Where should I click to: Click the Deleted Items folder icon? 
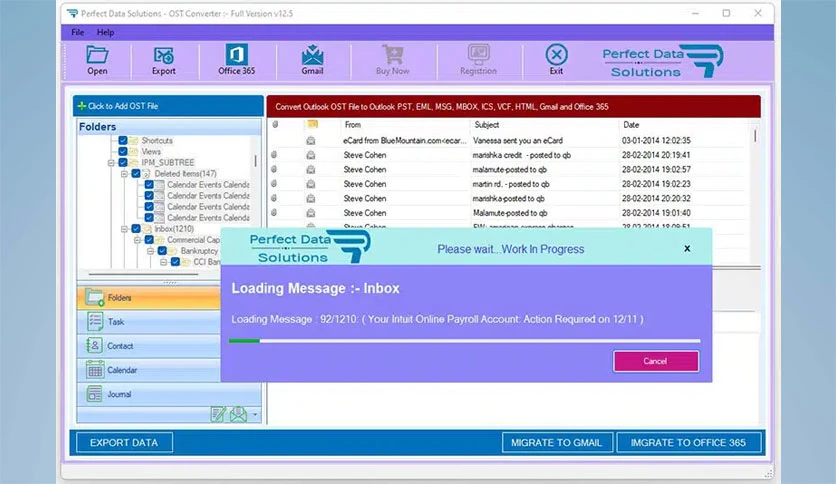point(146,174)
